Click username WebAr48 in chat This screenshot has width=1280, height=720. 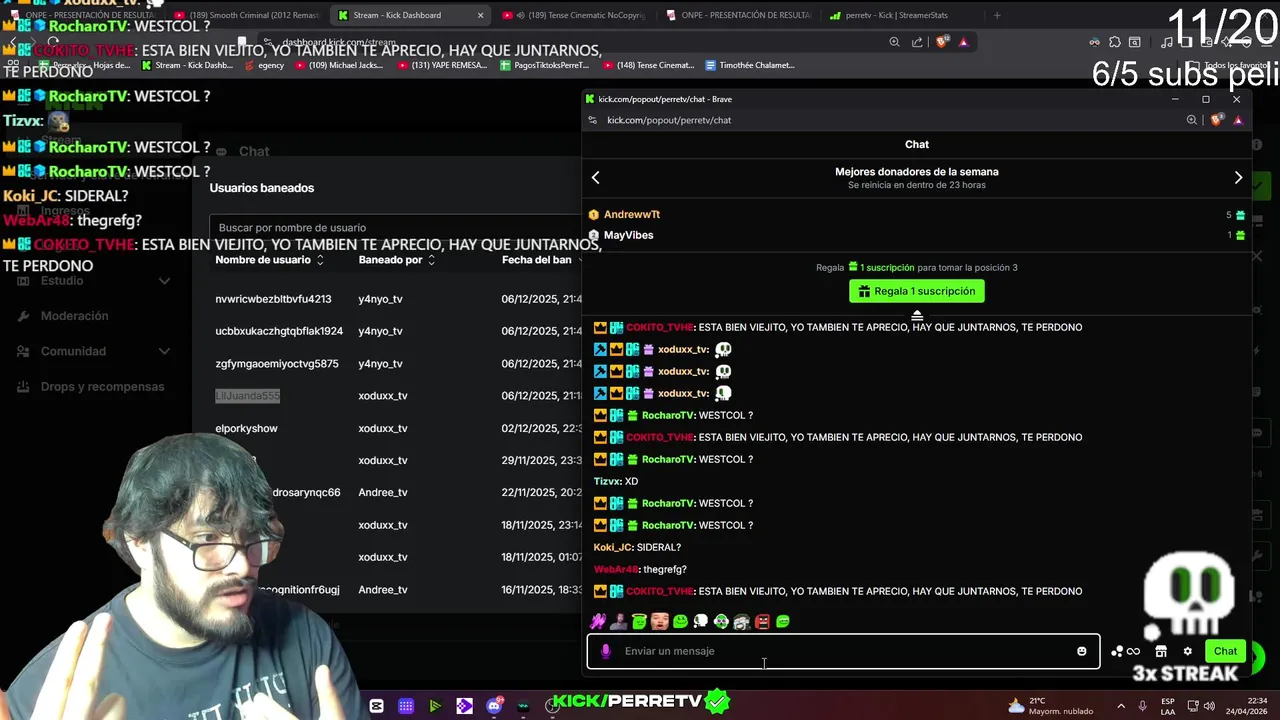(x=616, y=569)
